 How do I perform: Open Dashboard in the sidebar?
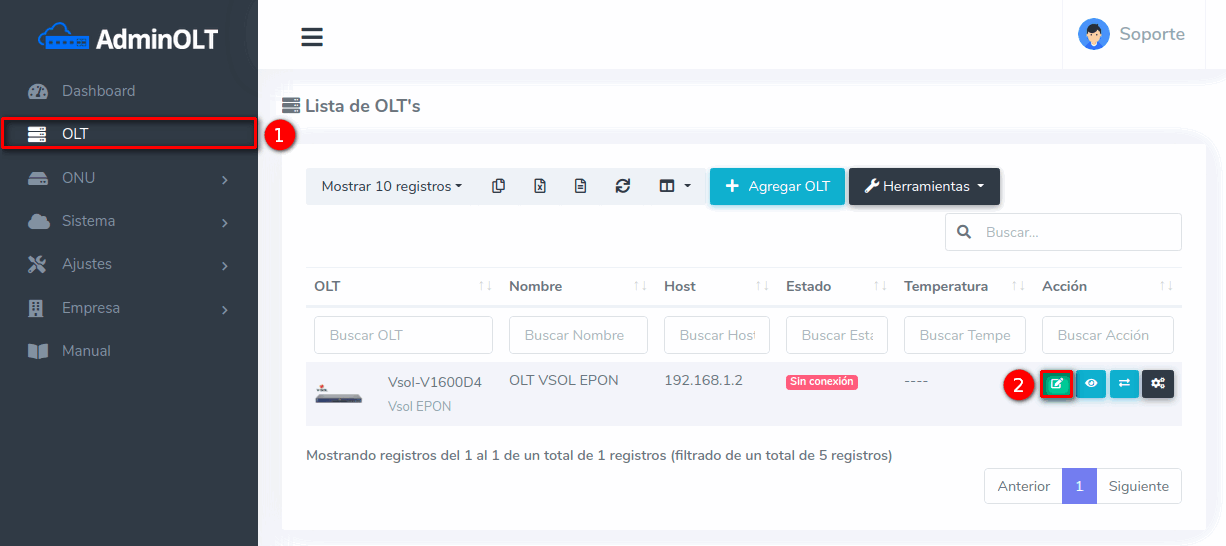[x=98, y=91]
